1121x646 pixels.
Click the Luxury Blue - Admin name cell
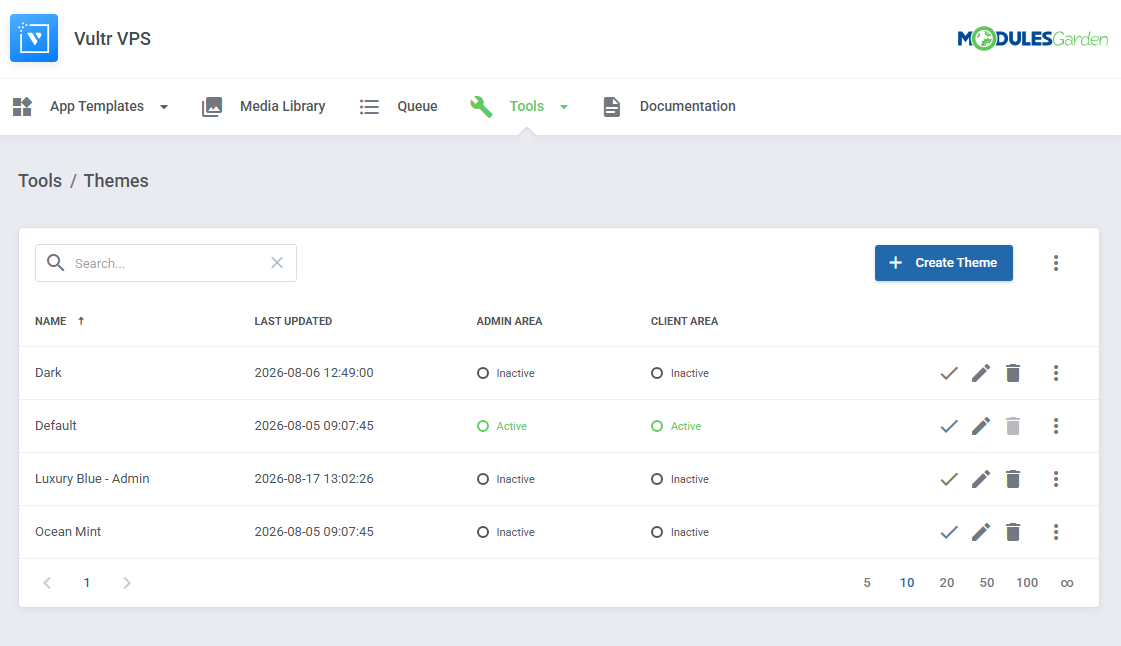pos(92,479)
